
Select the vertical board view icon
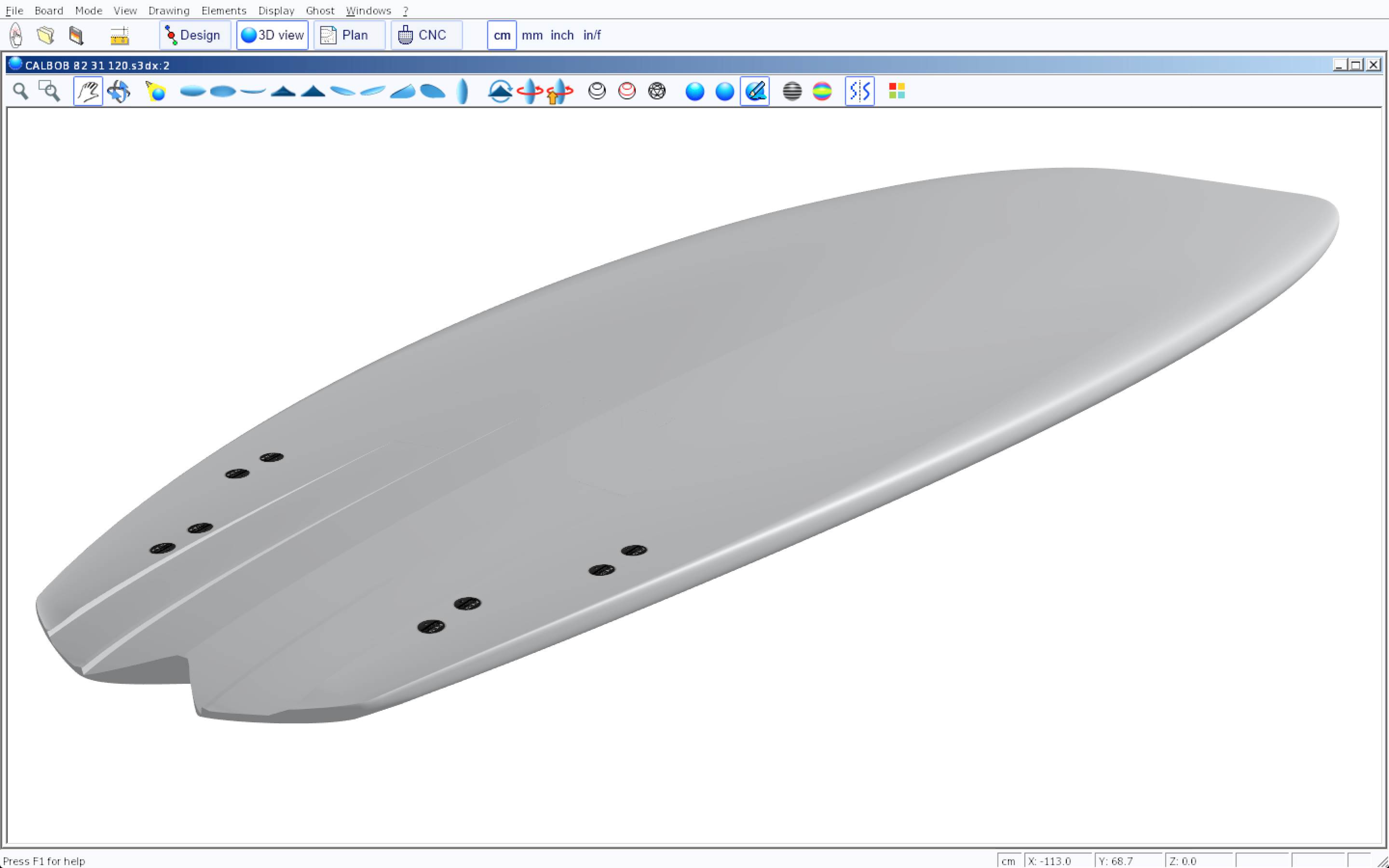click(x=463, y=91)
